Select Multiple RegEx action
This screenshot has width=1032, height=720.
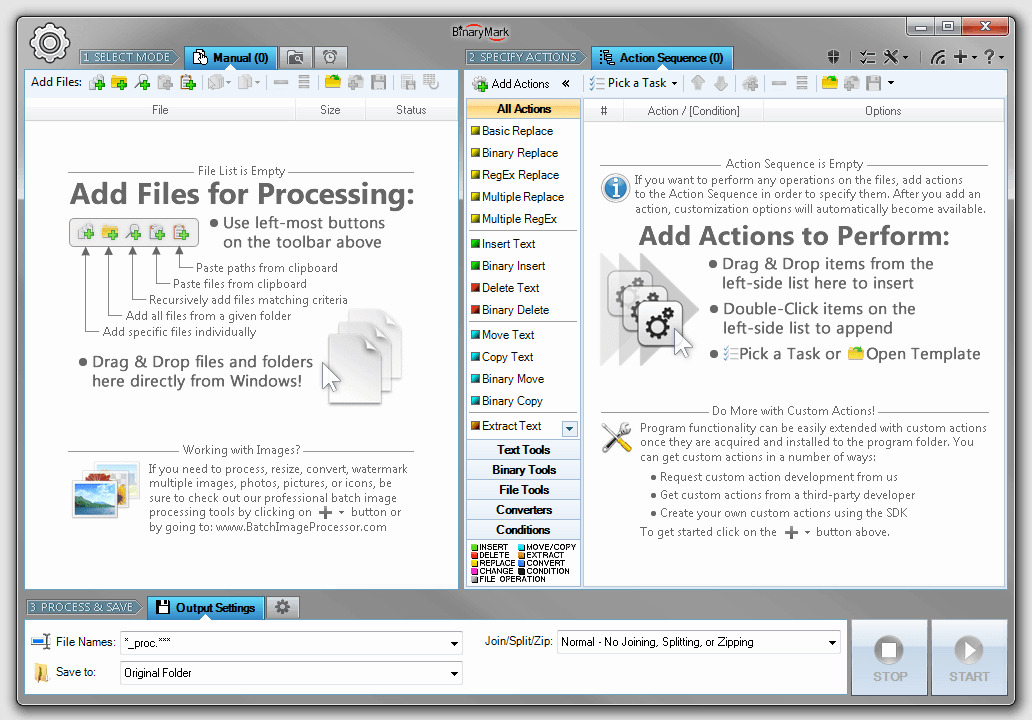[x=514, y=219]
